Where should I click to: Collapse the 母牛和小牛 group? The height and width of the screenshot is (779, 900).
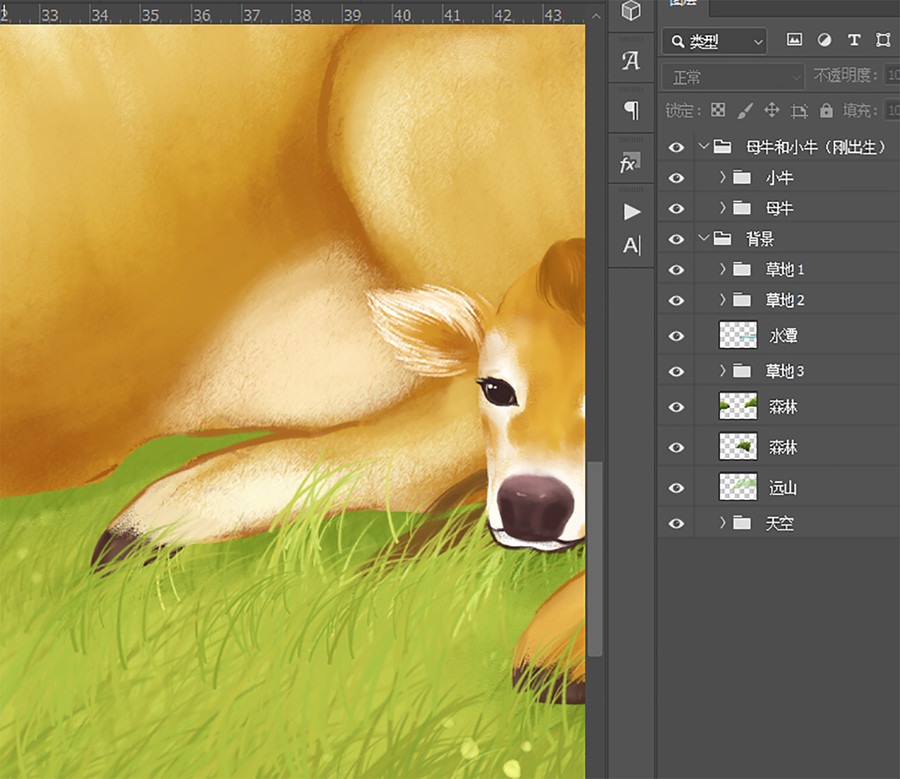704,146
